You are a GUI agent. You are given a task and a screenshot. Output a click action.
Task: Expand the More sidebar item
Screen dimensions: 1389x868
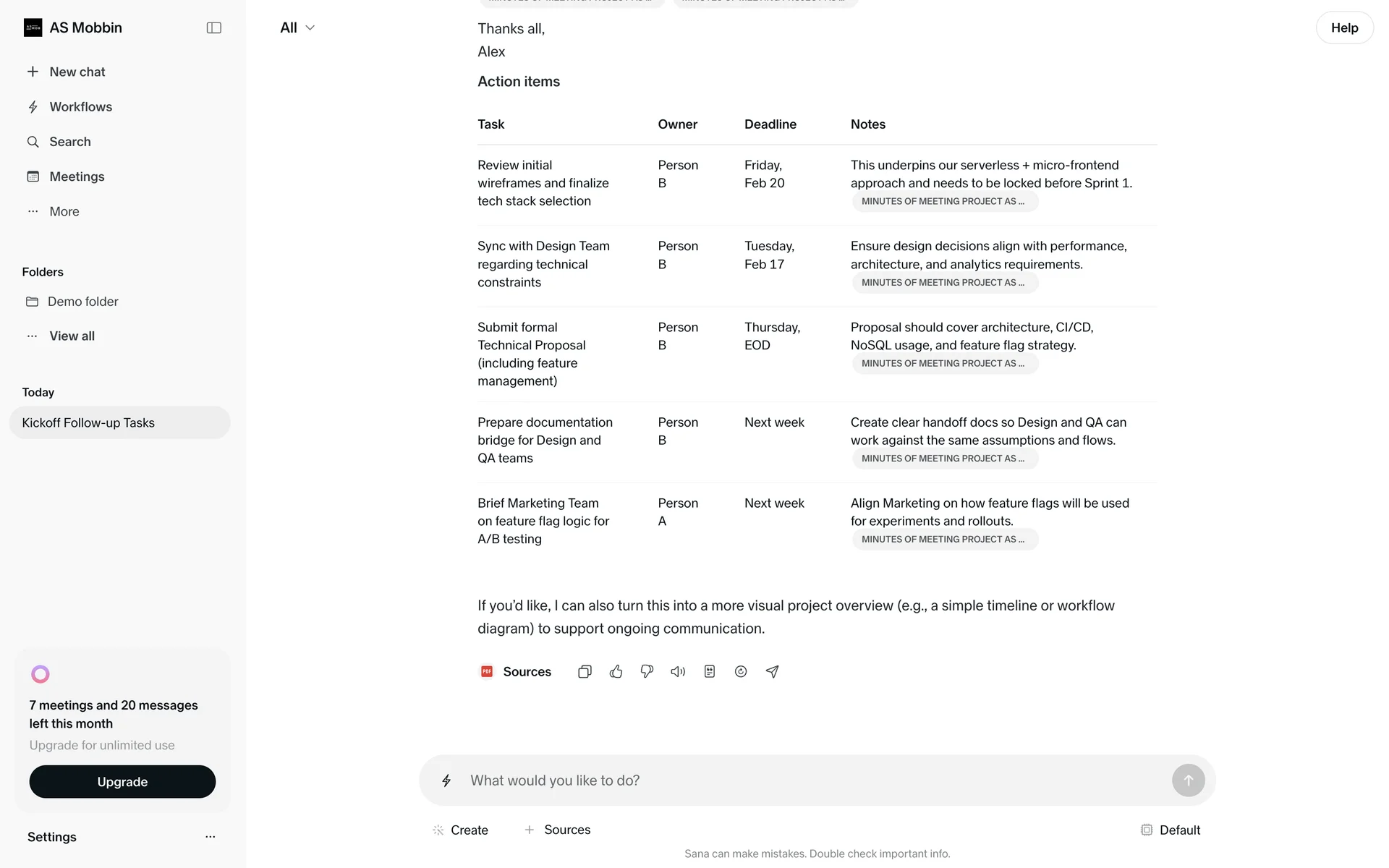pos(64,211)
